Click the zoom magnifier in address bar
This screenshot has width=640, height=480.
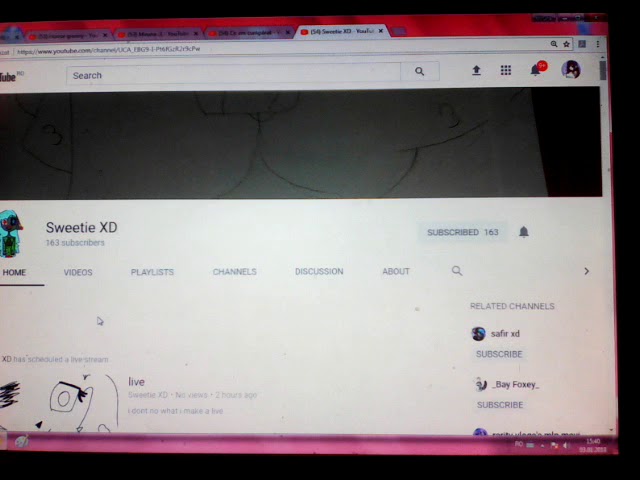[554, 44]
